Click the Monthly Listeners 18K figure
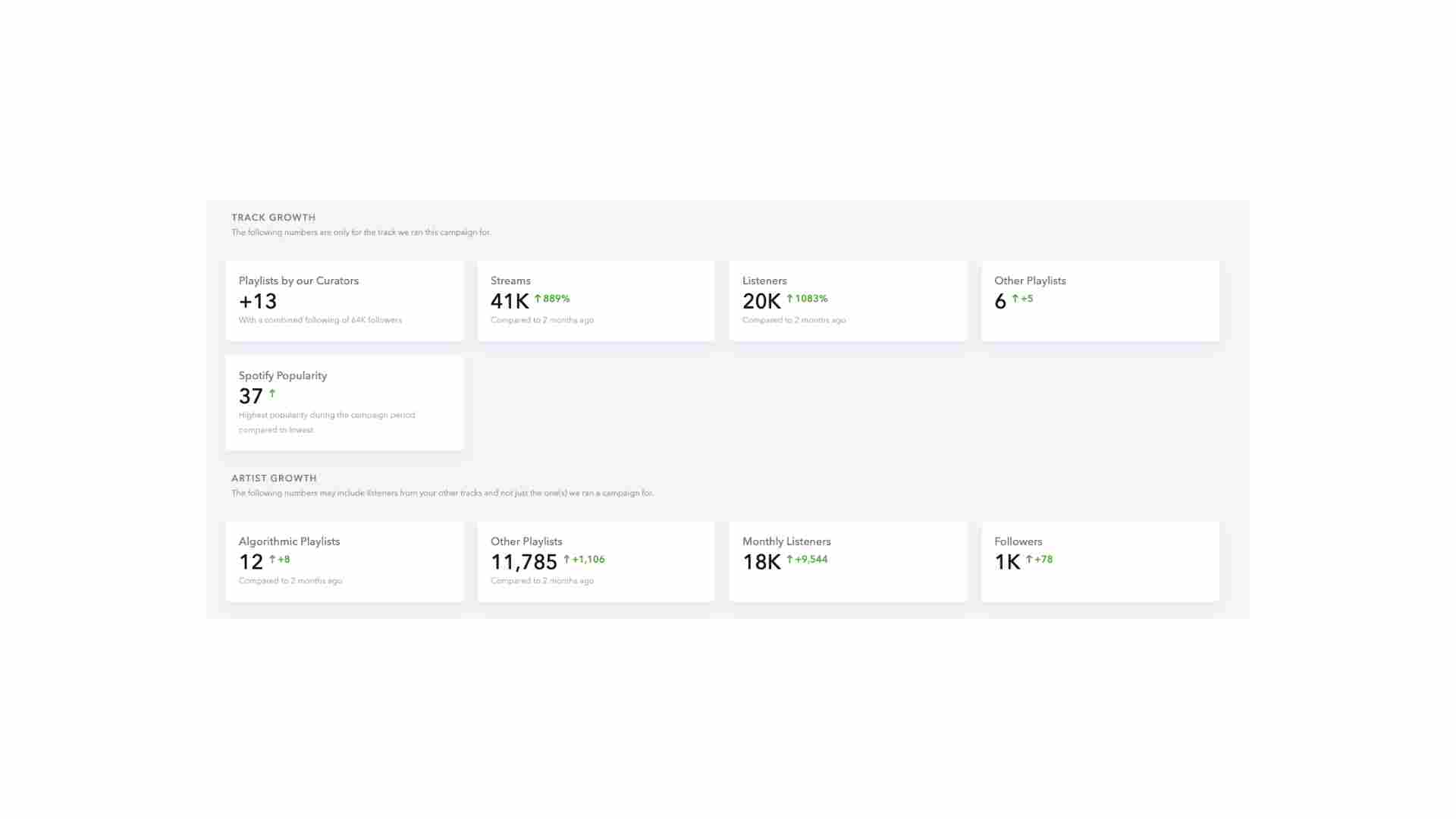Image resolution: width=1456 pixels, height=819 pixels. click(x=761, y=563)
